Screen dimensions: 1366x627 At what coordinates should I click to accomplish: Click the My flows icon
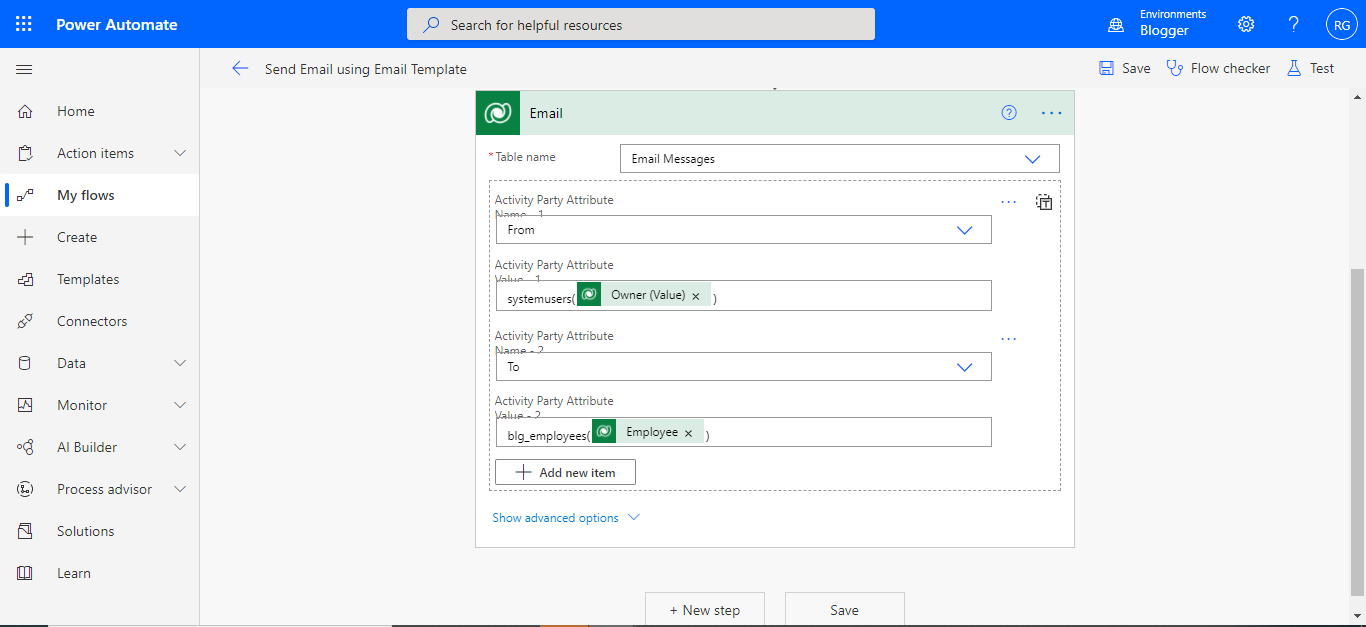pyautogui.click(x=25, y=195)
